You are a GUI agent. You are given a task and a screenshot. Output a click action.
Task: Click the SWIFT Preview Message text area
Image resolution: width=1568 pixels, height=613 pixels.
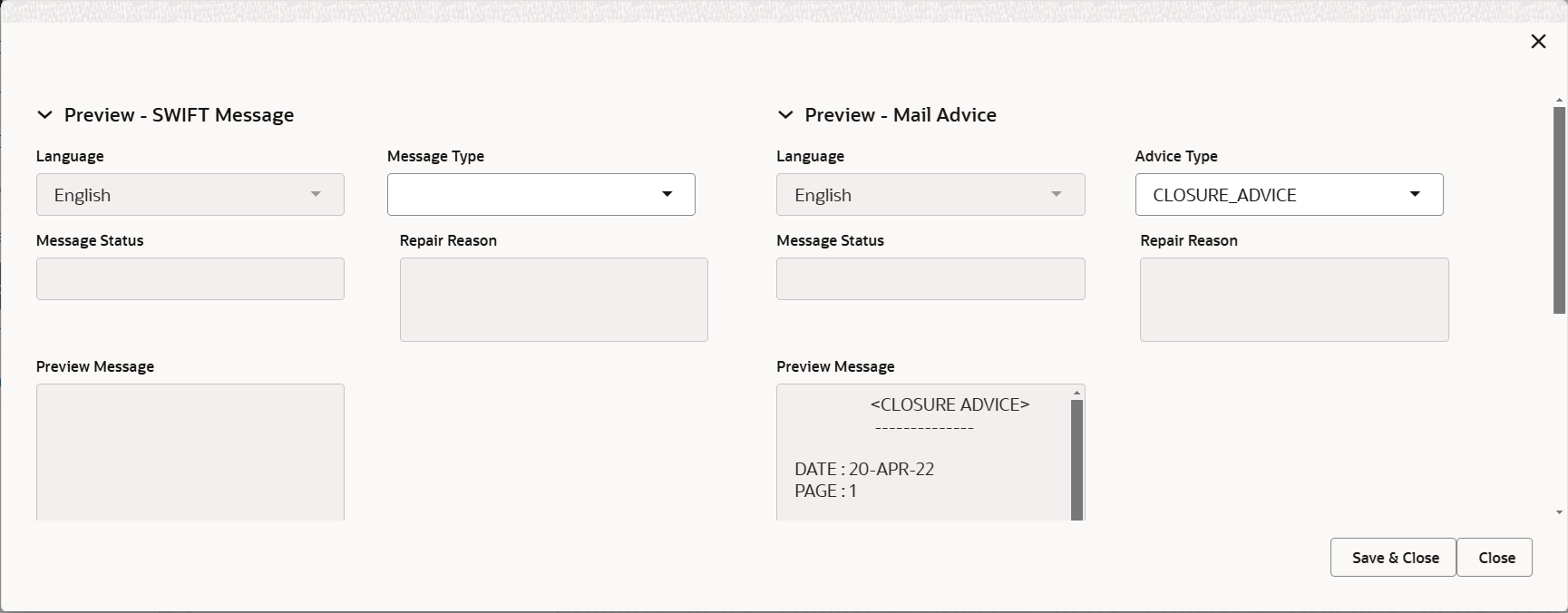[190, 452]
